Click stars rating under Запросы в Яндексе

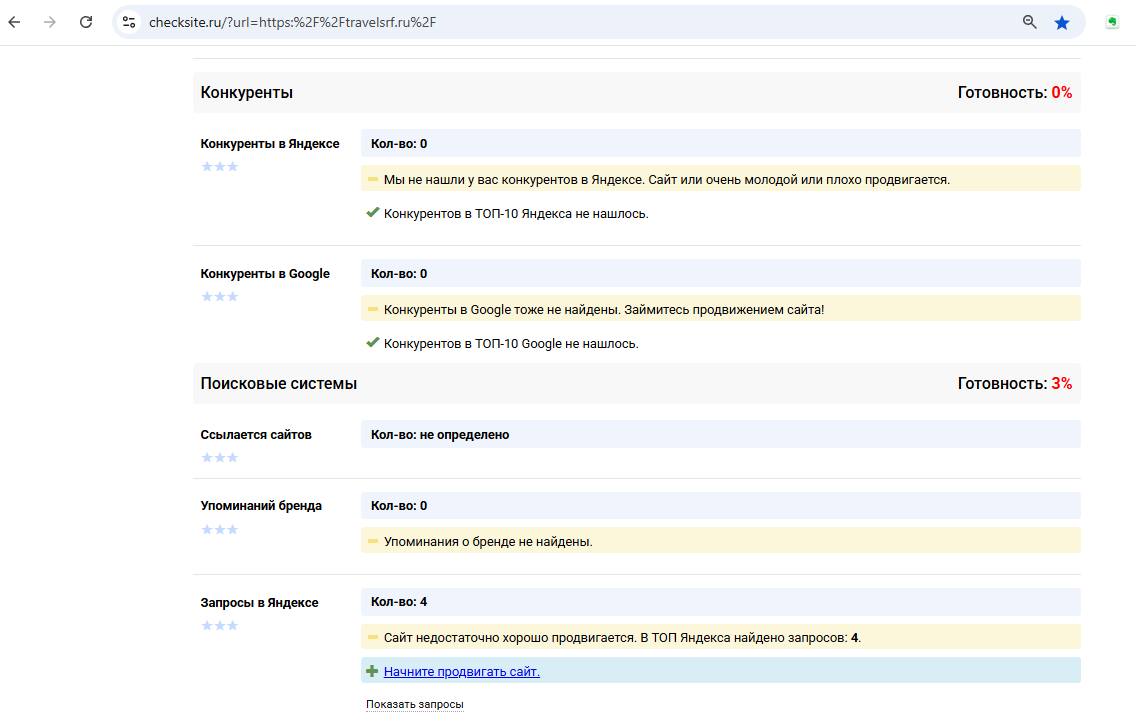[x=220, y=625]
